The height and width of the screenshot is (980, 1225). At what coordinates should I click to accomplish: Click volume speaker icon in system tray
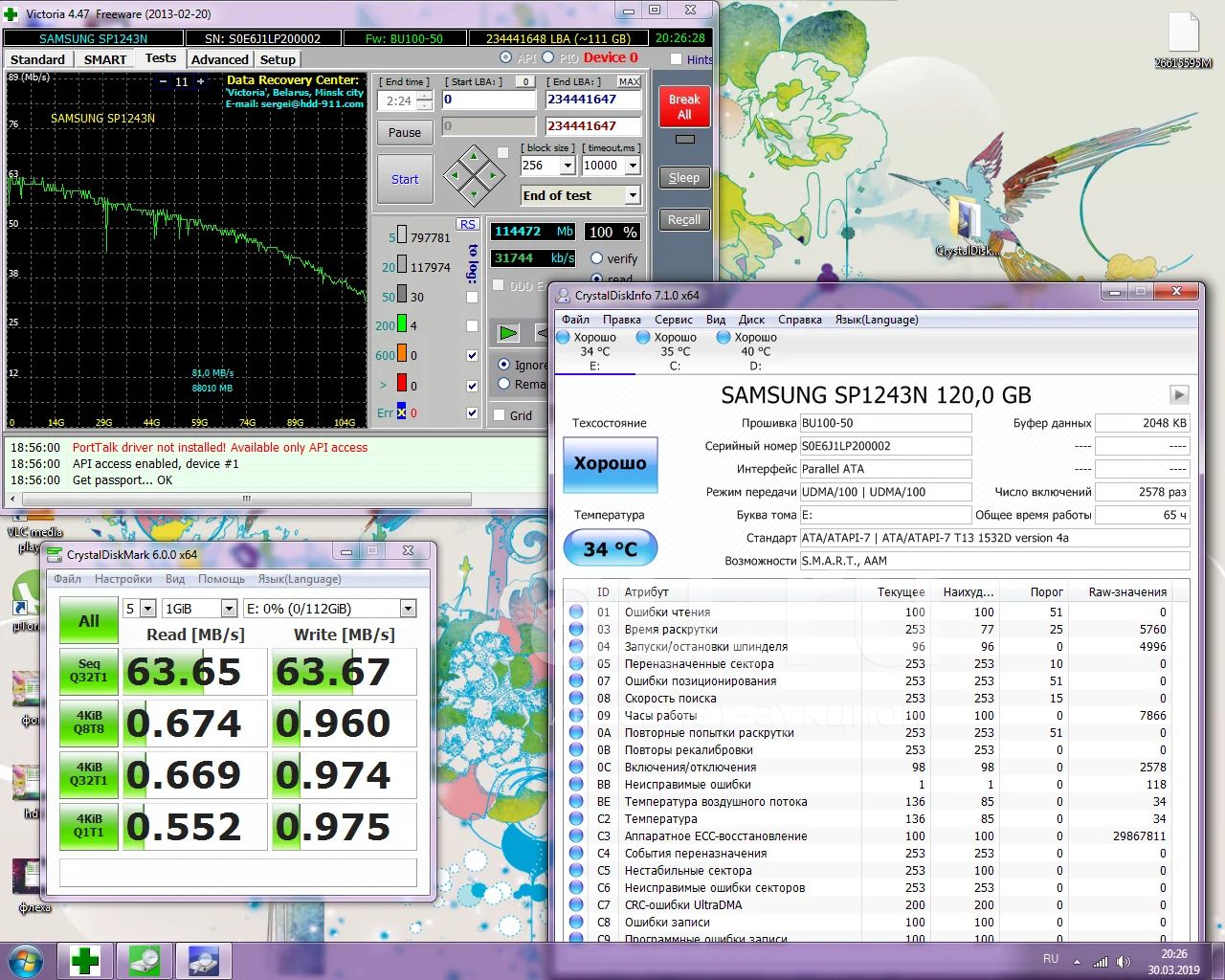(1124, 962)
